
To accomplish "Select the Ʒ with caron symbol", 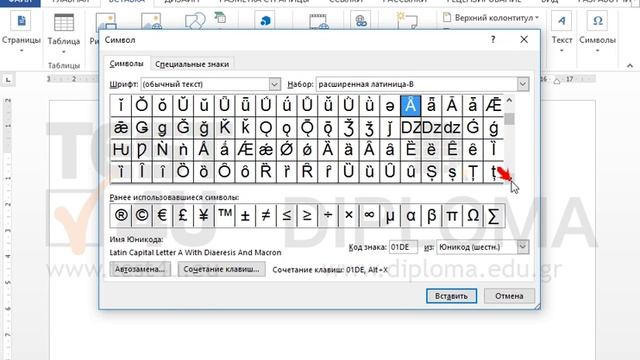I will (349, 128).
